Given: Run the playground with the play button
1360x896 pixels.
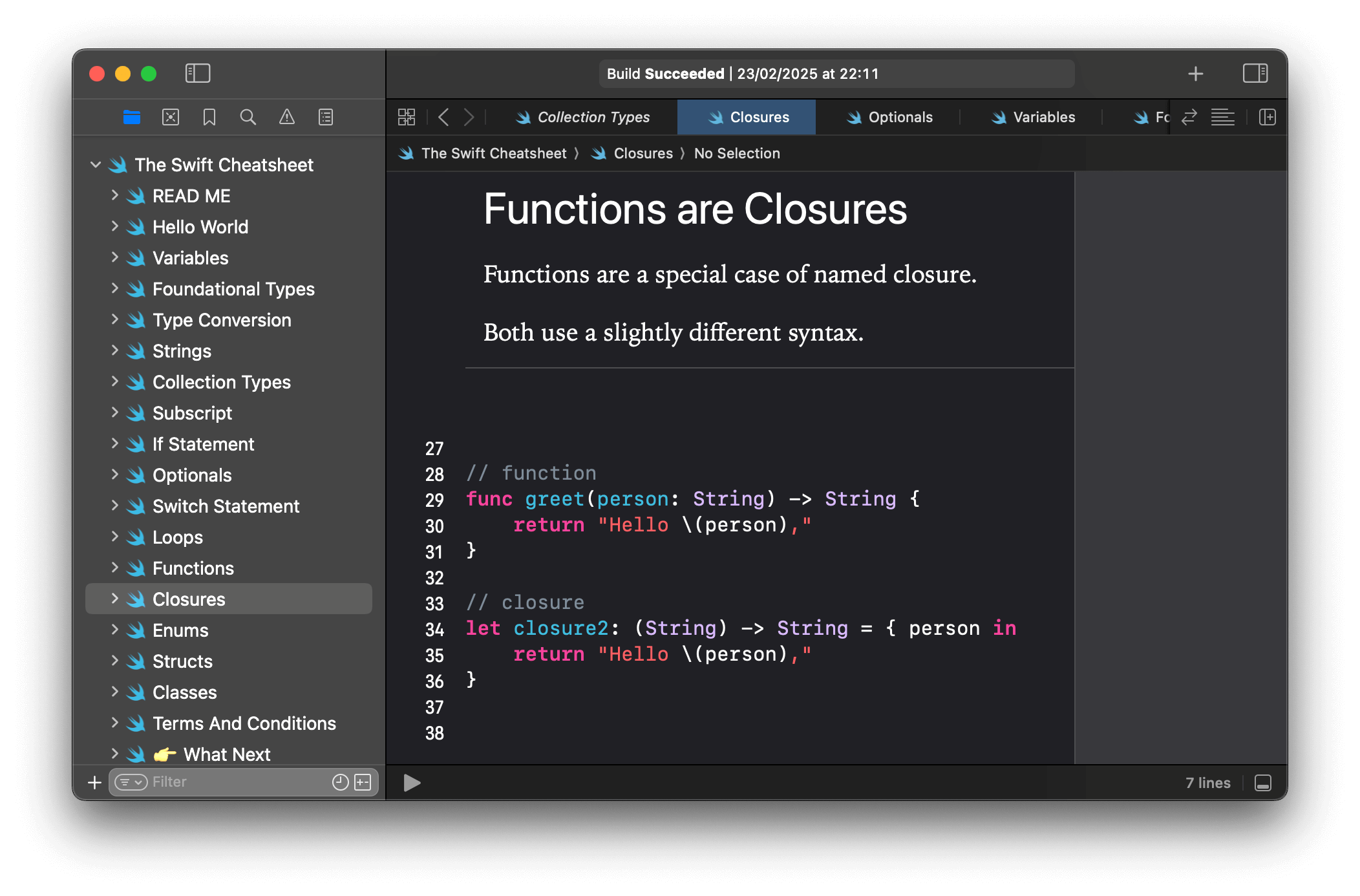Looking at the screenshot, I should pyautogui.click(x=410, y=783).
